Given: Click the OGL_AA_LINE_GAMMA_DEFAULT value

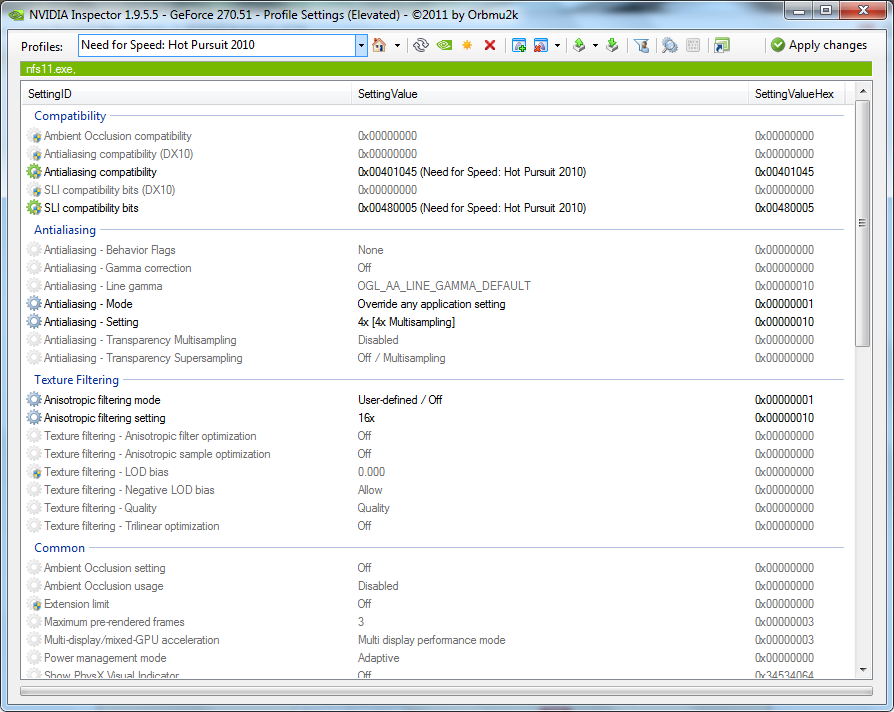Looking at the screenshot, I should (444, 286).
